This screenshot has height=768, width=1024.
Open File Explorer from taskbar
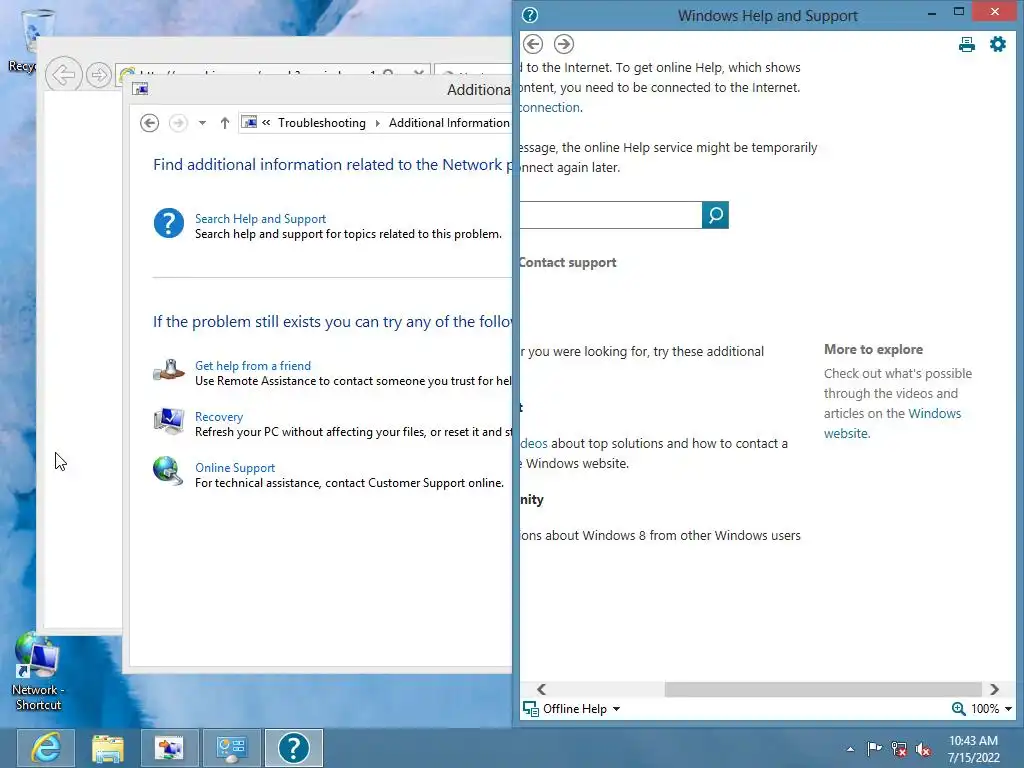pos(108,748)
